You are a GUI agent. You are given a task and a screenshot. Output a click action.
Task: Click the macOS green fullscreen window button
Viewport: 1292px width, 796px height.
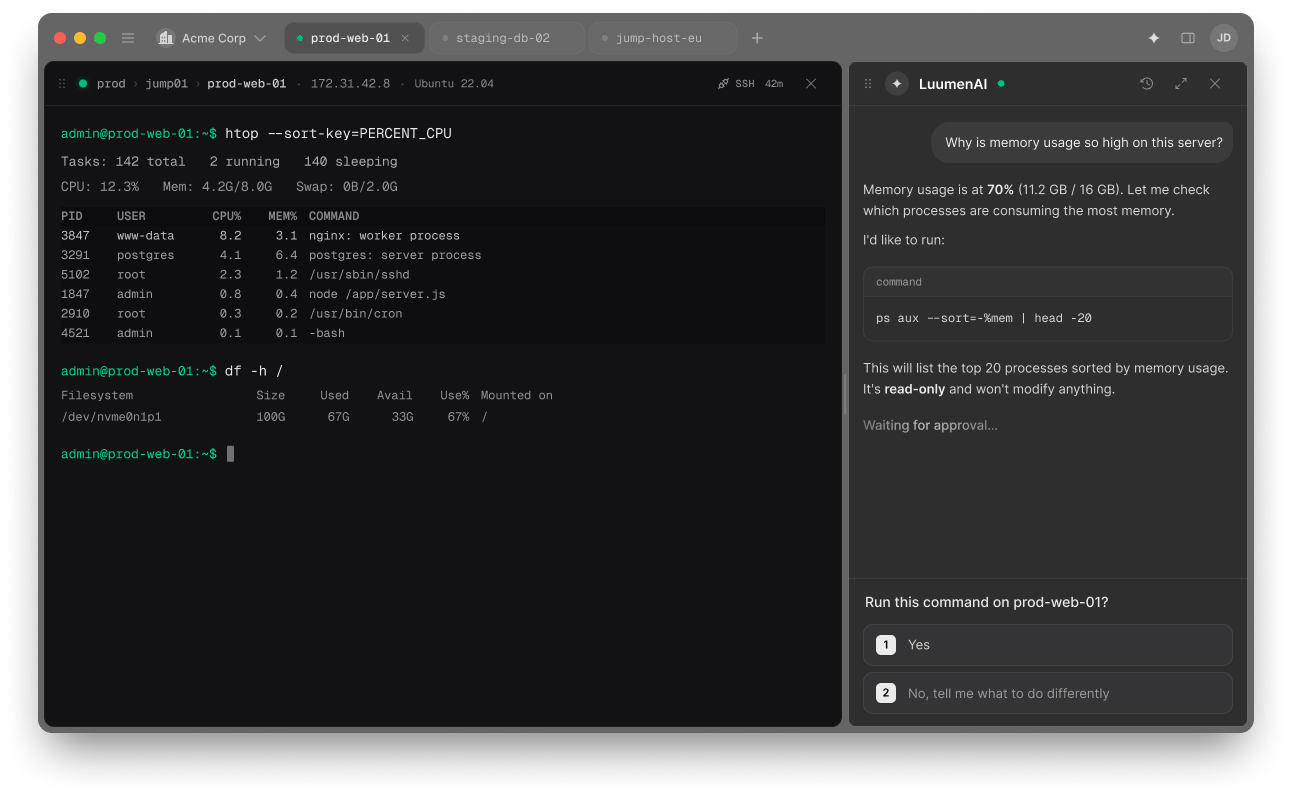100,38
